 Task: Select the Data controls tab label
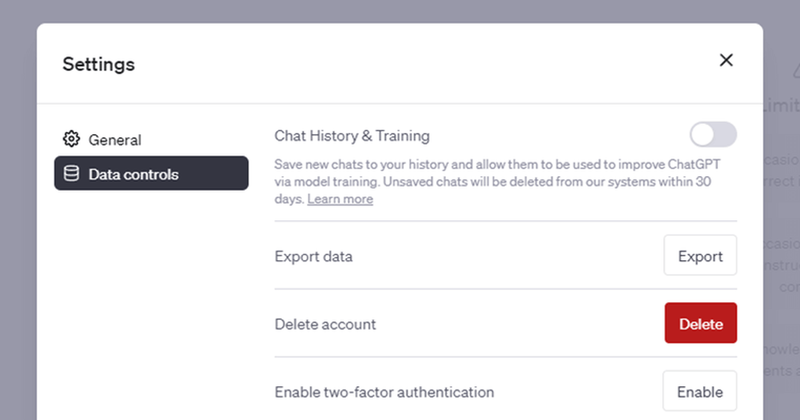click(134, 174)
